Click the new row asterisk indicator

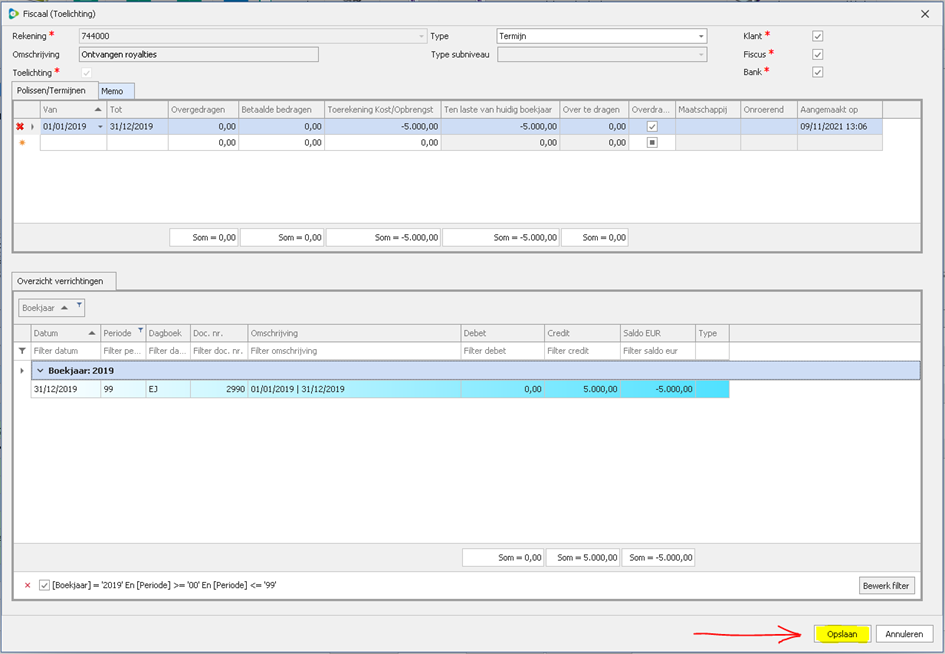[x=20, y=143]
